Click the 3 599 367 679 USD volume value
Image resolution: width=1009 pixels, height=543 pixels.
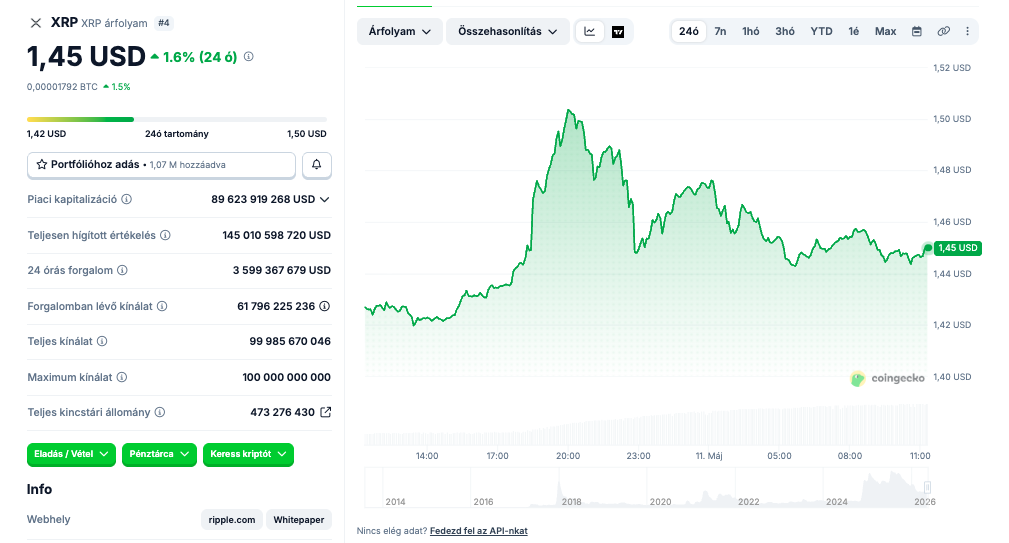(282, 270)
